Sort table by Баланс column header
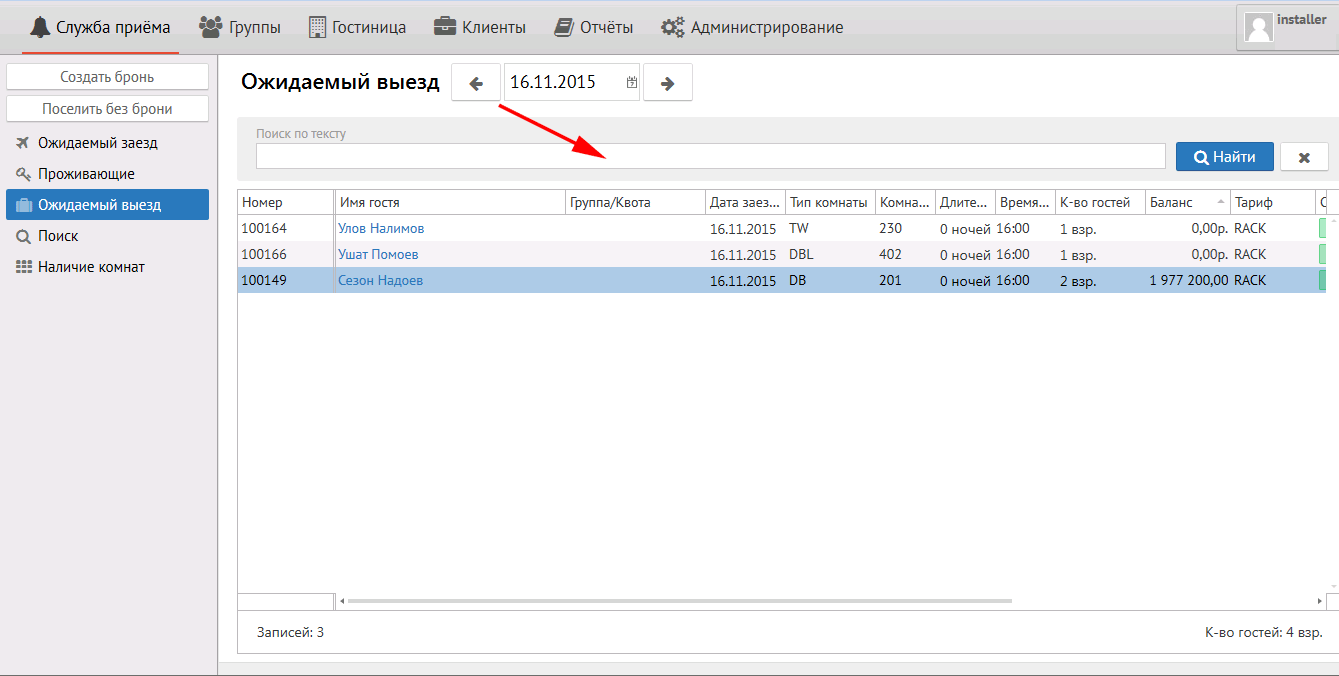 click(1185, 202)
